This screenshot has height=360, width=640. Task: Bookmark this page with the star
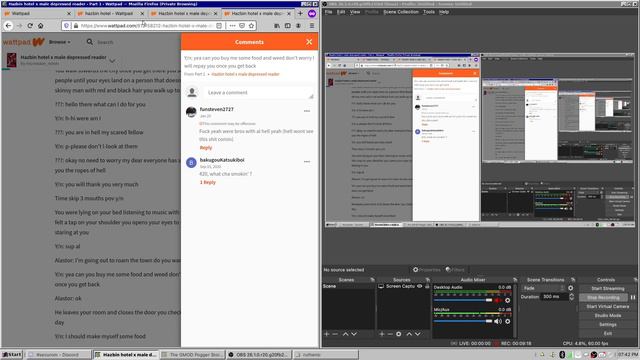(251, 25)
